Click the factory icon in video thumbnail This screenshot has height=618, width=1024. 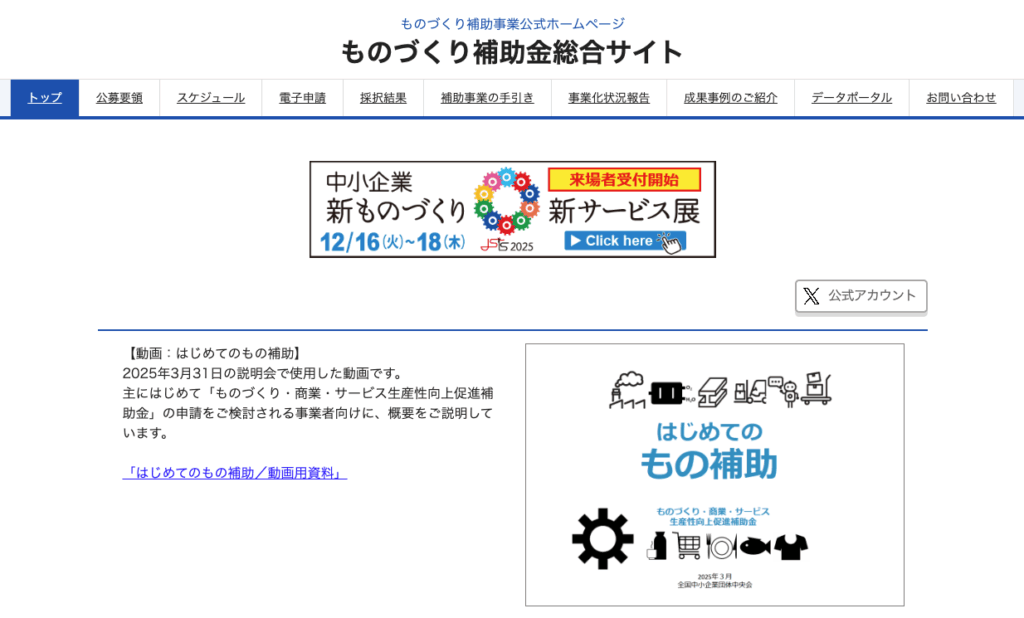point(628,389)
